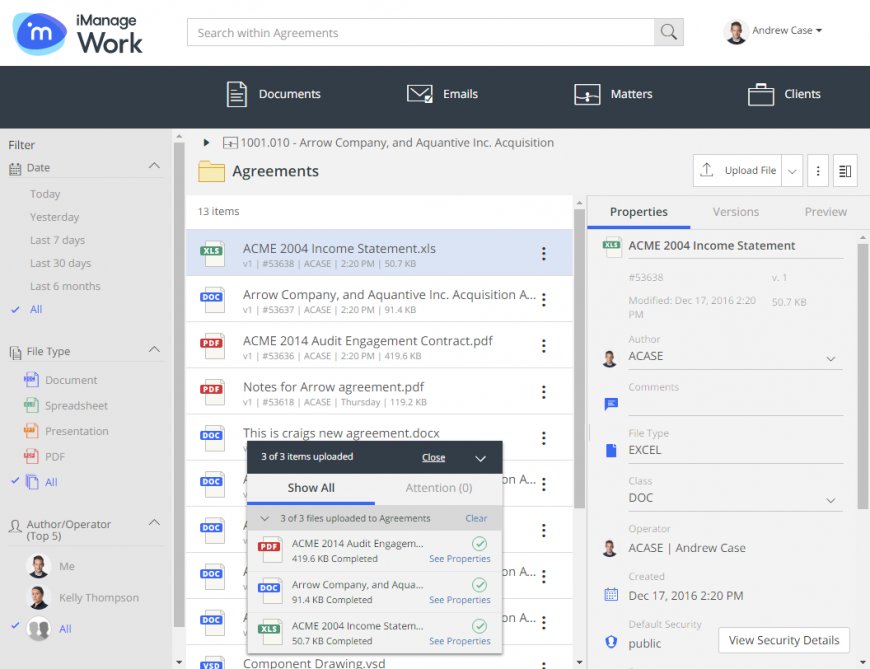Click the PDF icon of ACME 2014 Audit Engagement Contract
The height and width of the screenshot is (669, 870).
(212, 345)
